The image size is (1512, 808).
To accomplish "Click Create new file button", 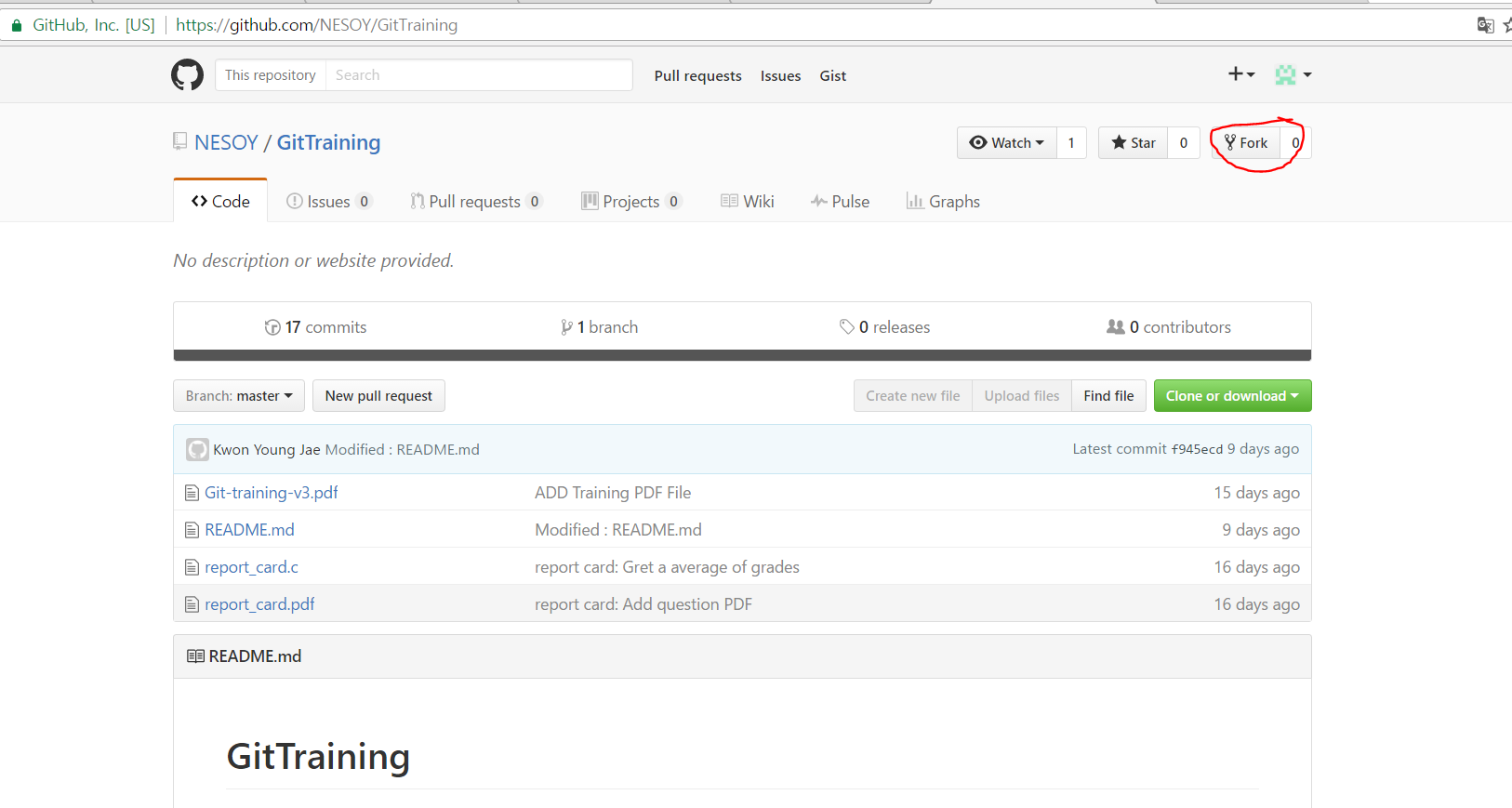I will [x=913, y=396].
